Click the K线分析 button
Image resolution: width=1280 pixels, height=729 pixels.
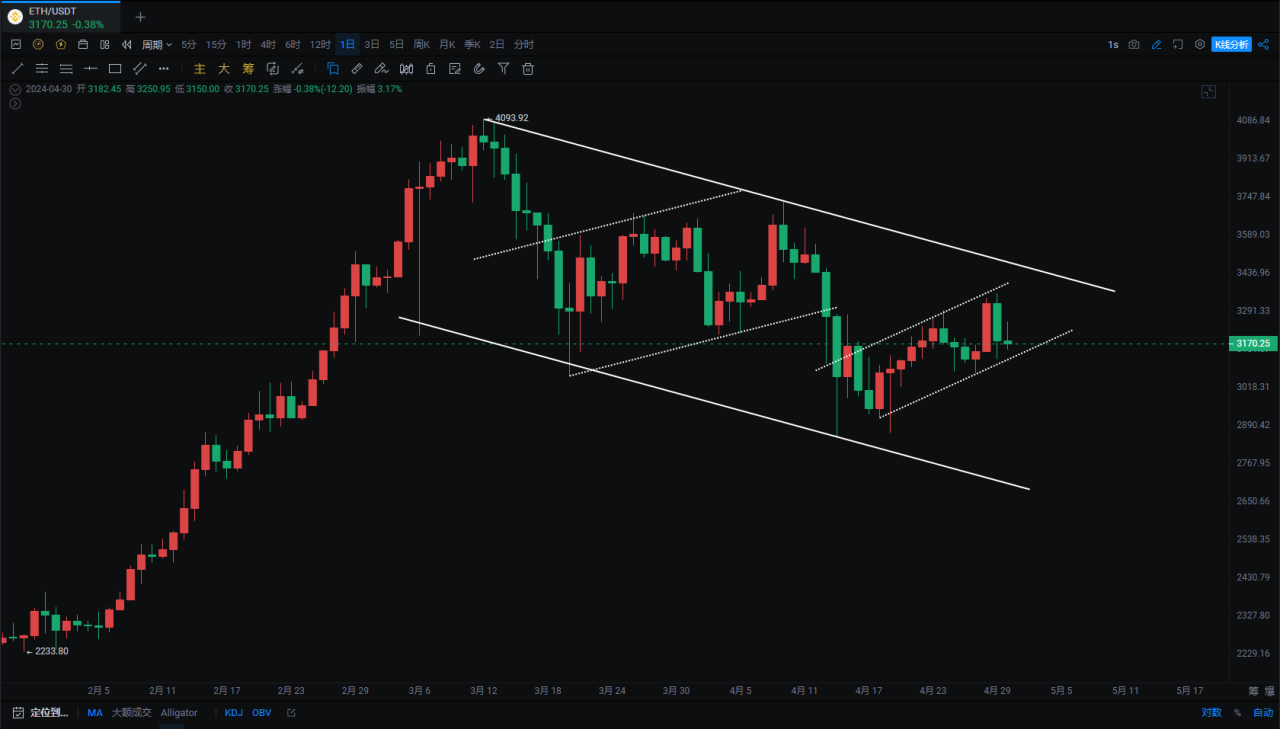click(x=1231, y=45)
